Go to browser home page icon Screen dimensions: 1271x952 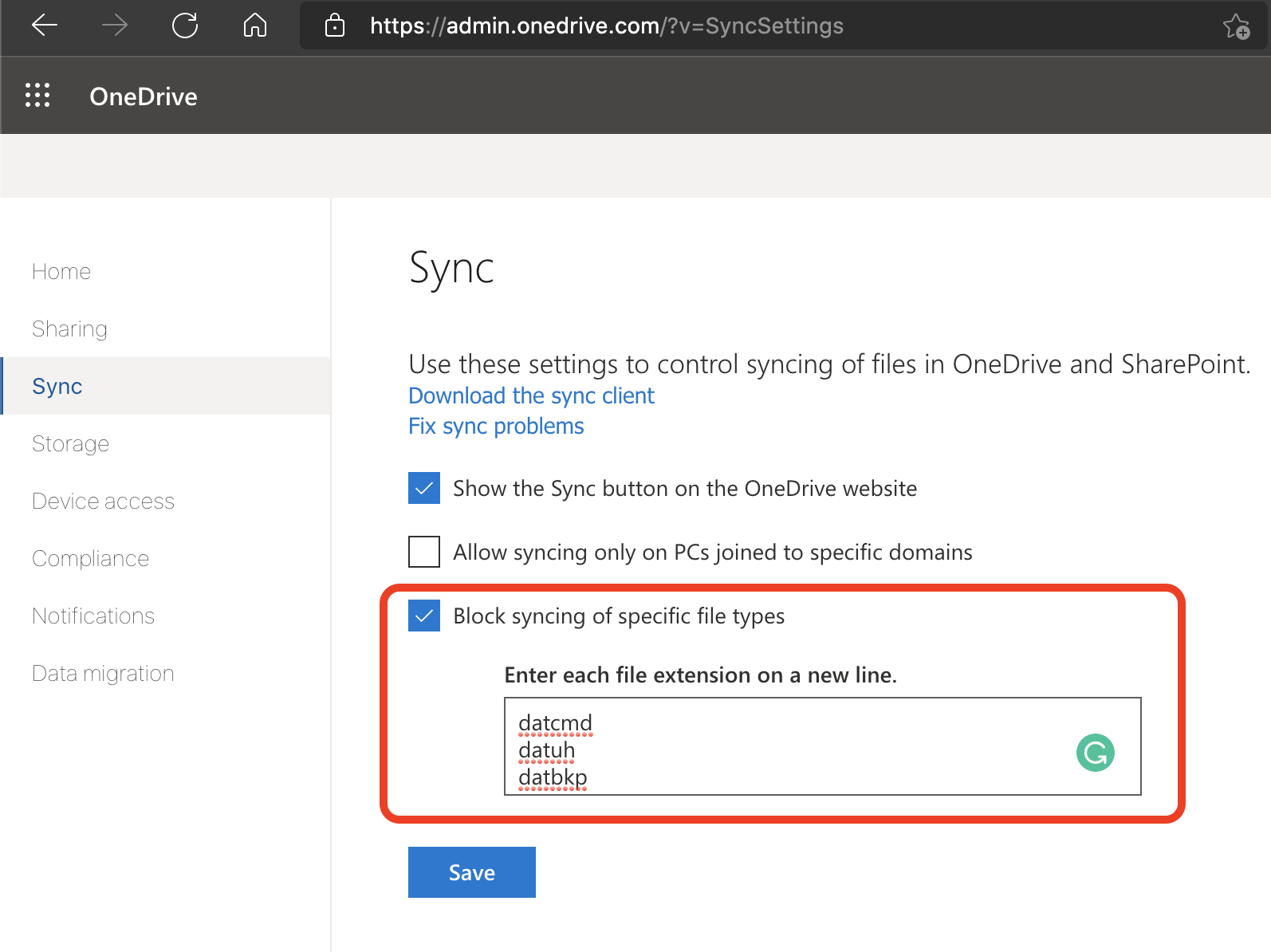(255, 26)
